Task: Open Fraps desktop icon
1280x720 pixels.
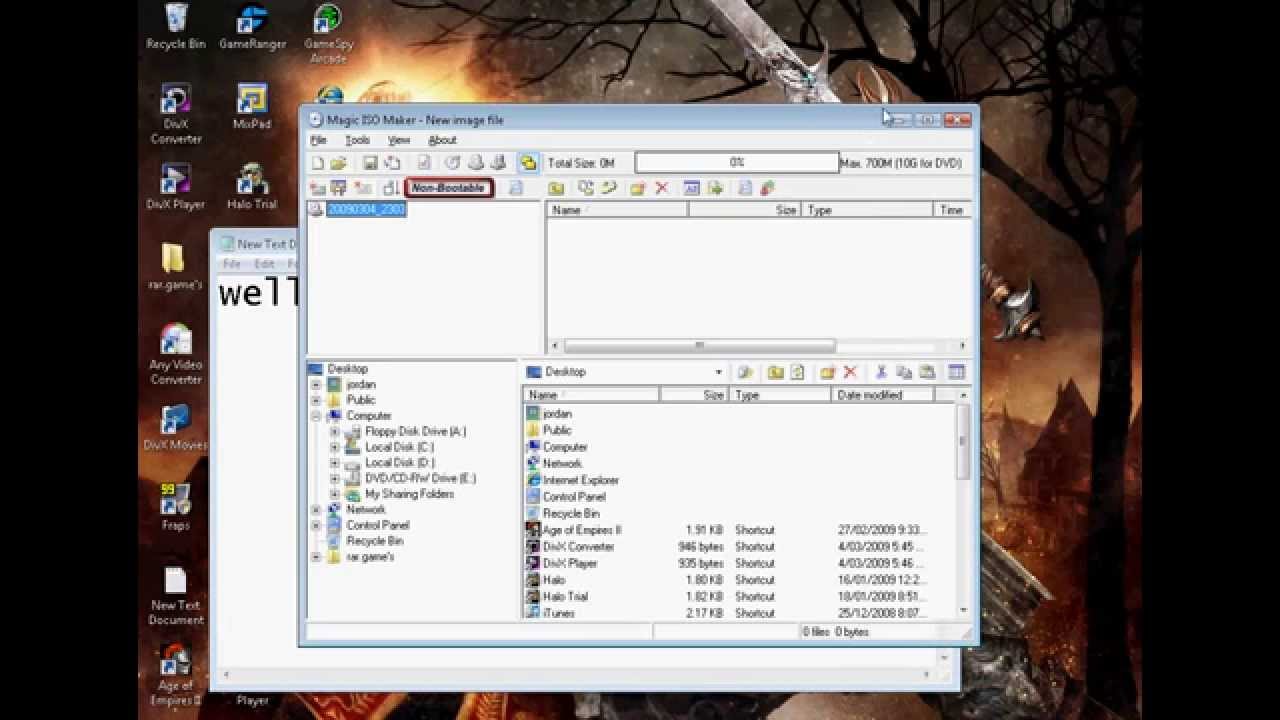Action: point(175,507)
